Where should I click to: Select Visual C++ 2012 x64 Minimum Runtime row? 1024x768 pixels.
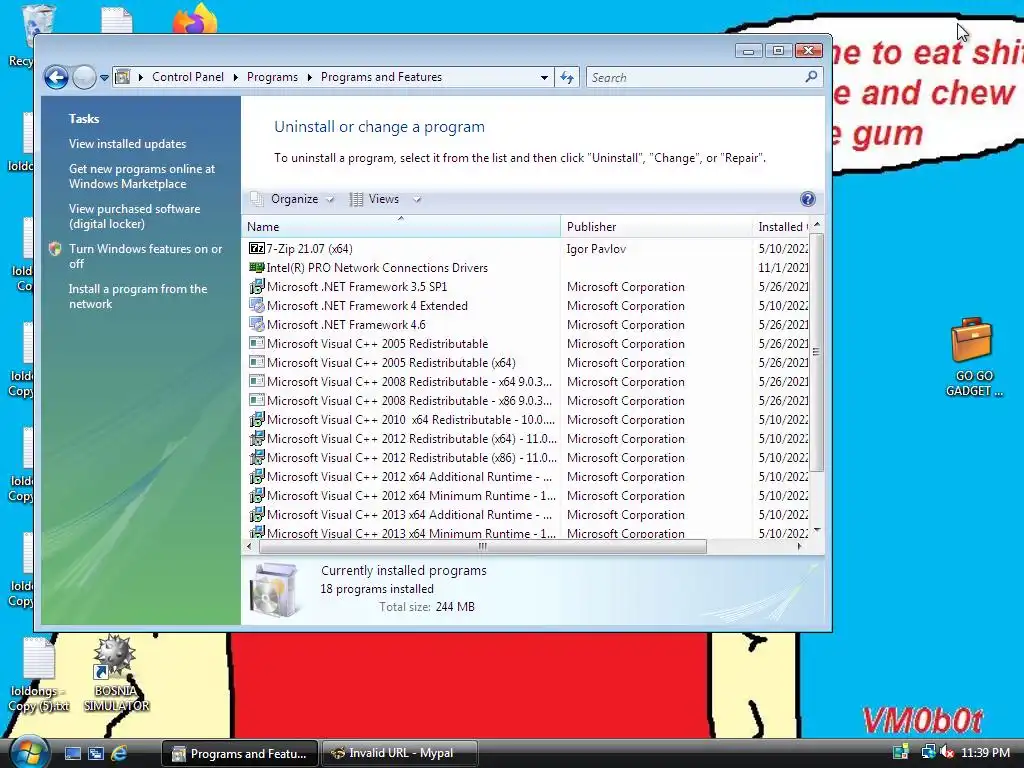(x=526, y=496)
